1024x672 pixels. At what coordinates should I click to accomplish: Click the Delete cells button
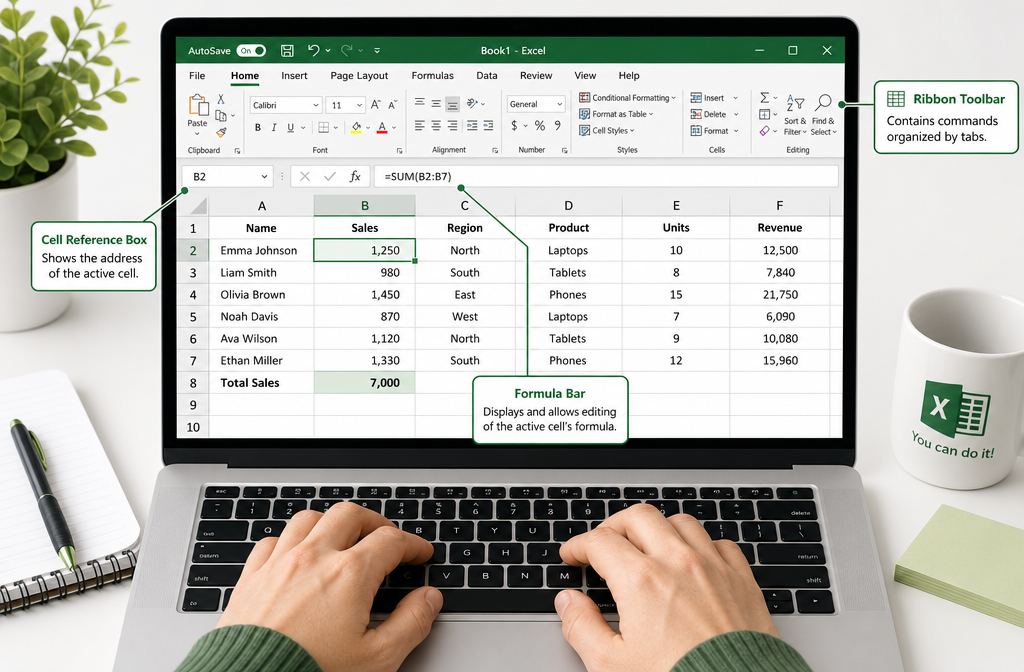tap(714, 114)
